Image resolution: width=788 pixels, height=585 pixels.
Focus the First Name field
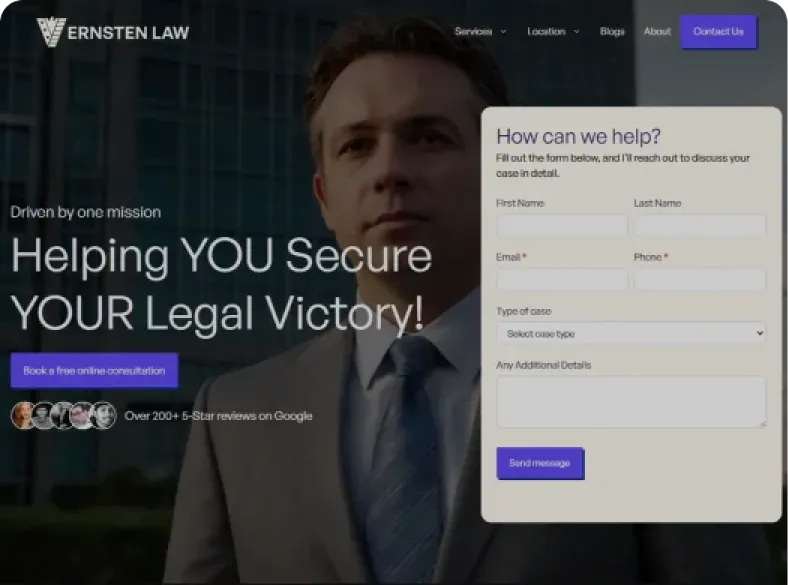coord(562,225)
